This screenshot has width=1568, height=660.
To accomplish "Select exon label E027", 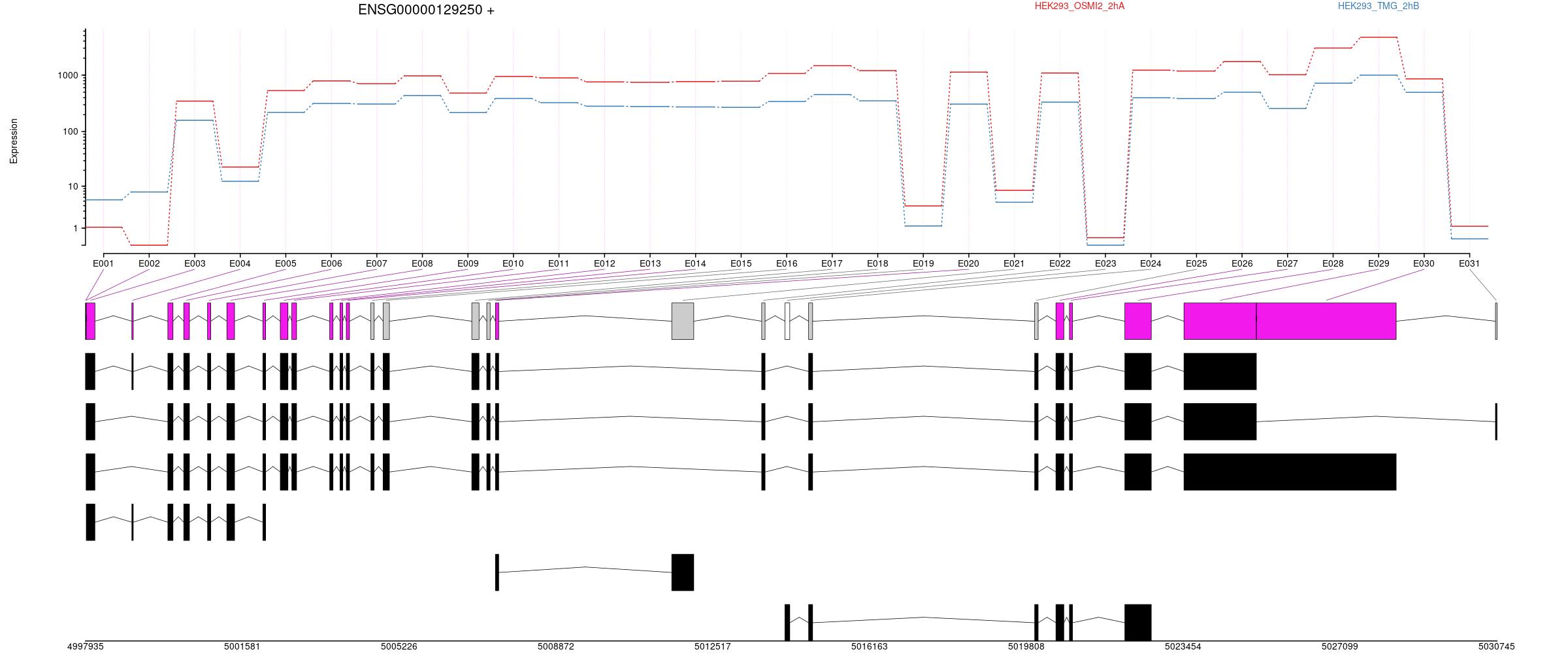I will (1287, 264).
